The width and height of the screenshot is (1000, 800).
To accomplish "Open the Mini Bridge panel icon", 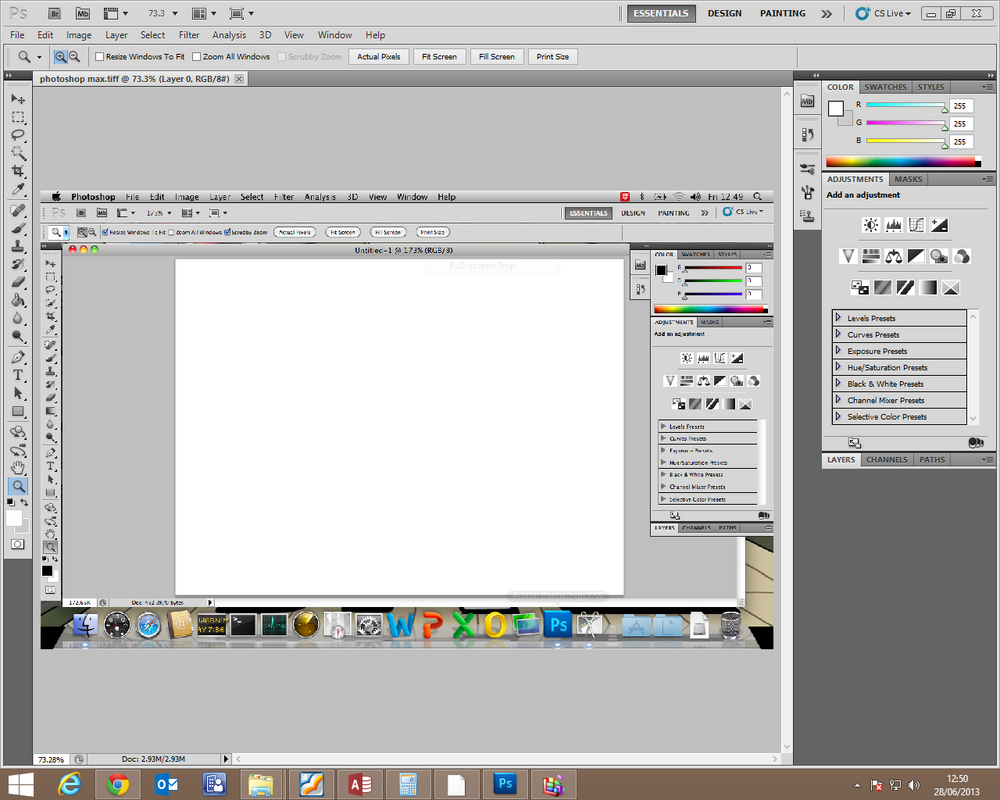I will 807,101.
